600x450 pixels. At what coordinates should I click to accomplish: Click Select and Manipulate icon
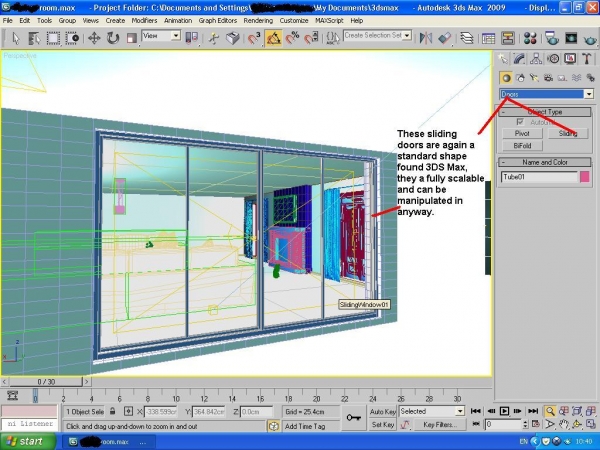pyautogui.click(x=214, y=38)
